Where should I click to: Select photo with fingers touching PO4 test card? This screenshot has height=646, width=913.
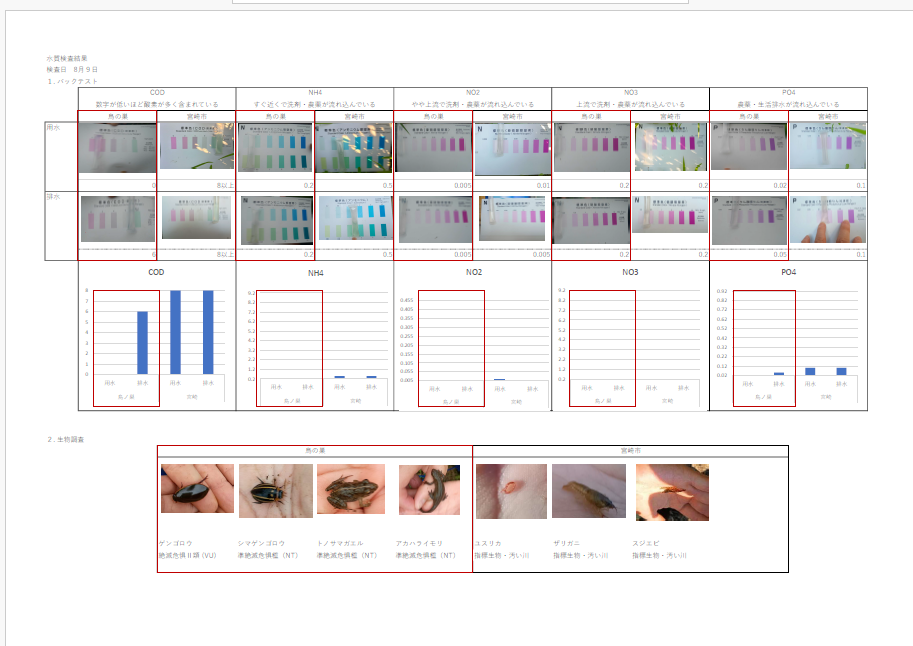[828, 220]
